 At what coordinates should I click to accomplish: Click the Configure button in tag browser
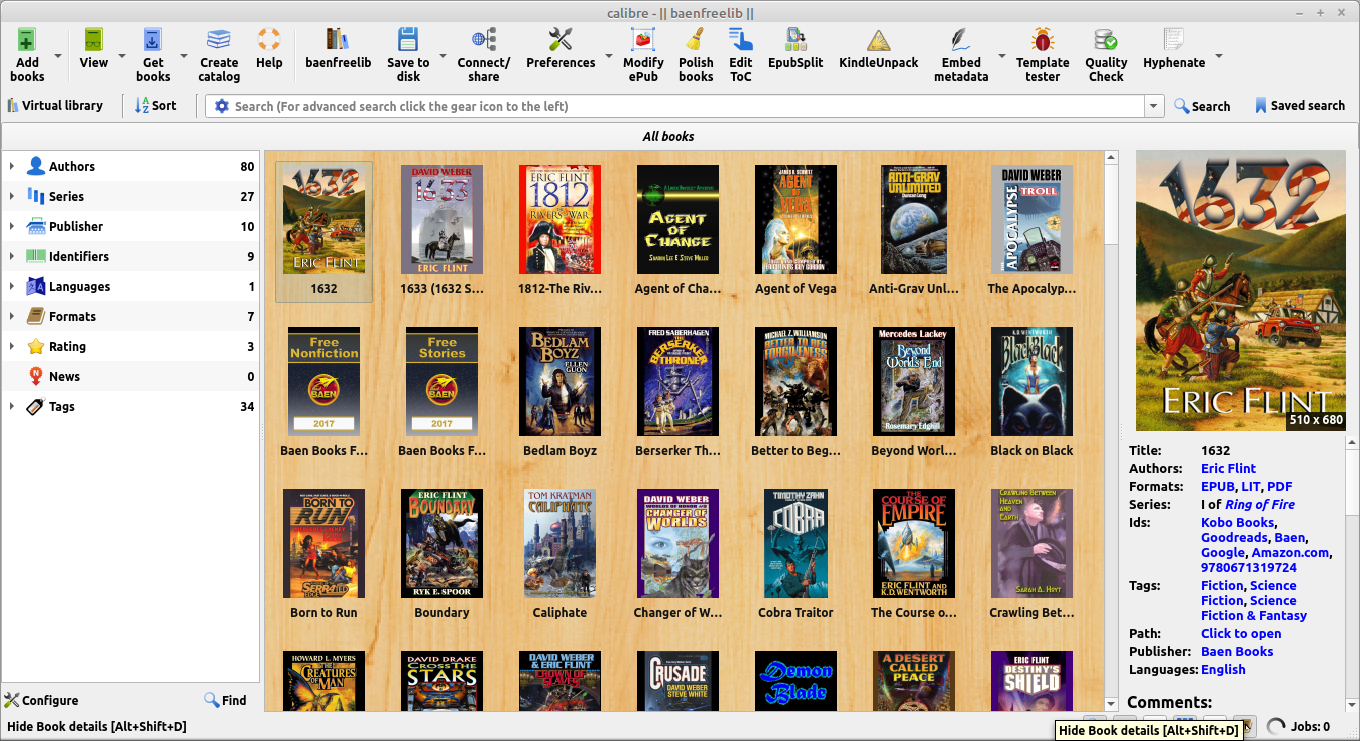(41, 700)
